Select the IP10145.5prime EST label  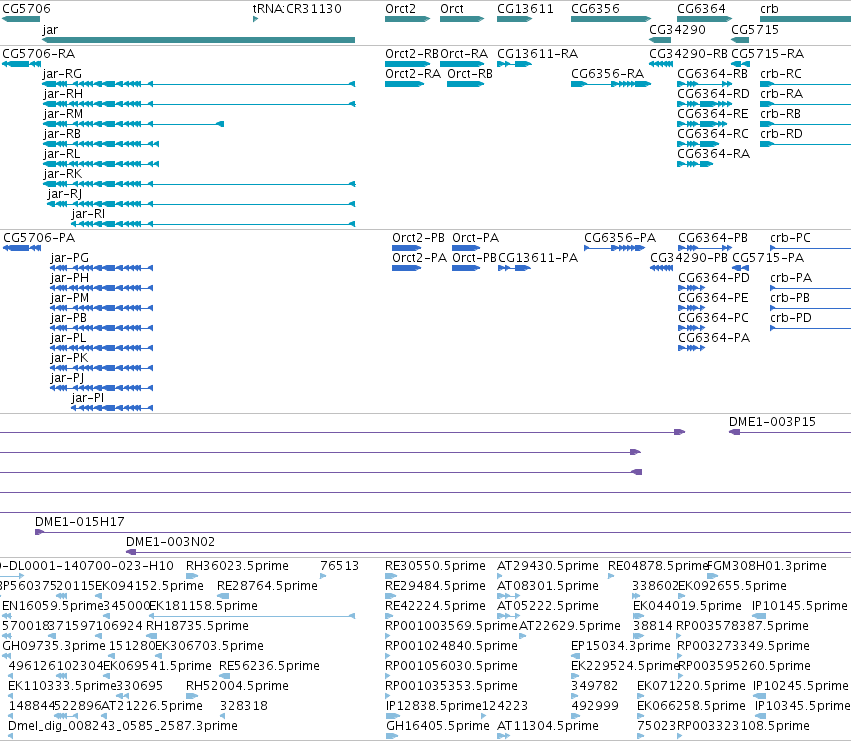[x=800, y=606]
